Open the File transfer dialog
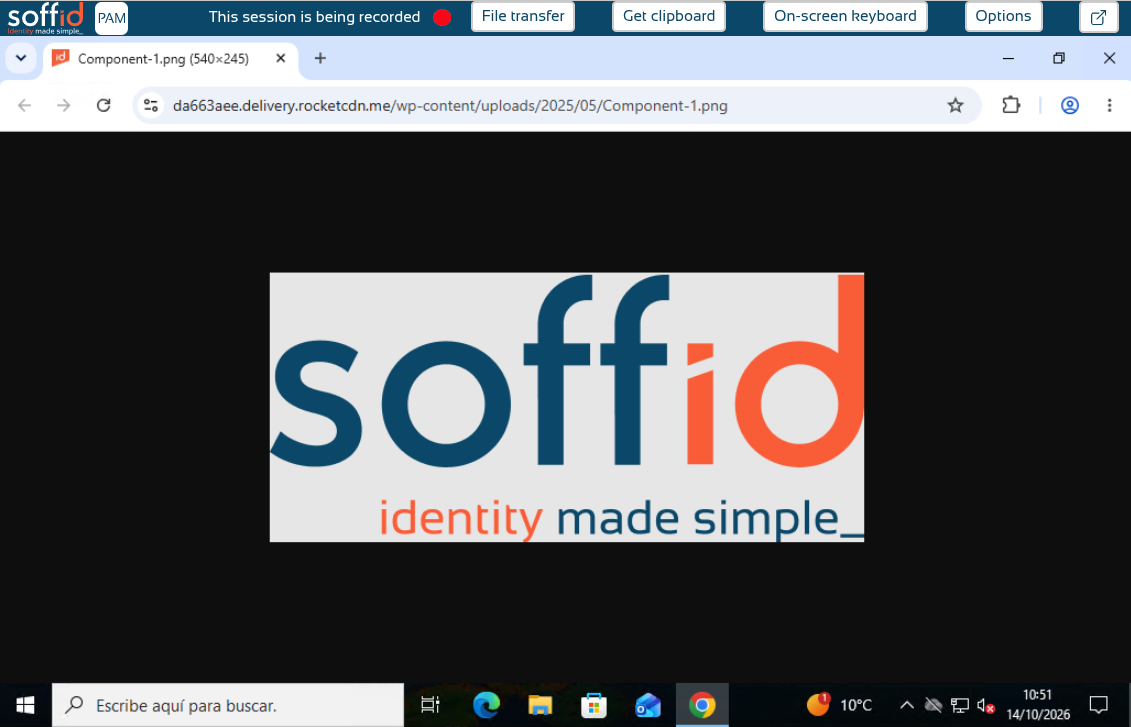The width and height of the screenshot is (1131, 727). tap(523, 17)
